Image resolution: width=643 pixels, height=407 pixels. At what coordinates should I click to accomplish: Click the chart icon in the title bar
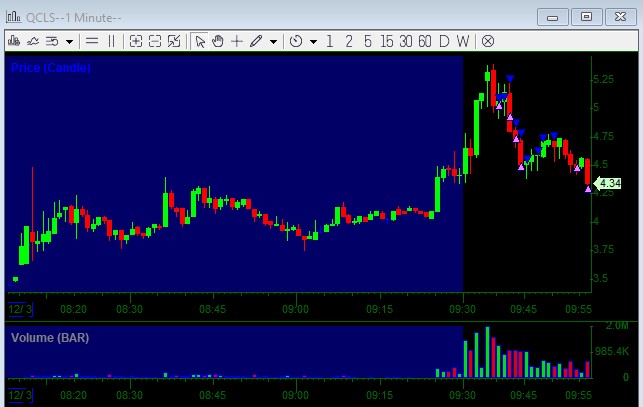pos(14,17)
